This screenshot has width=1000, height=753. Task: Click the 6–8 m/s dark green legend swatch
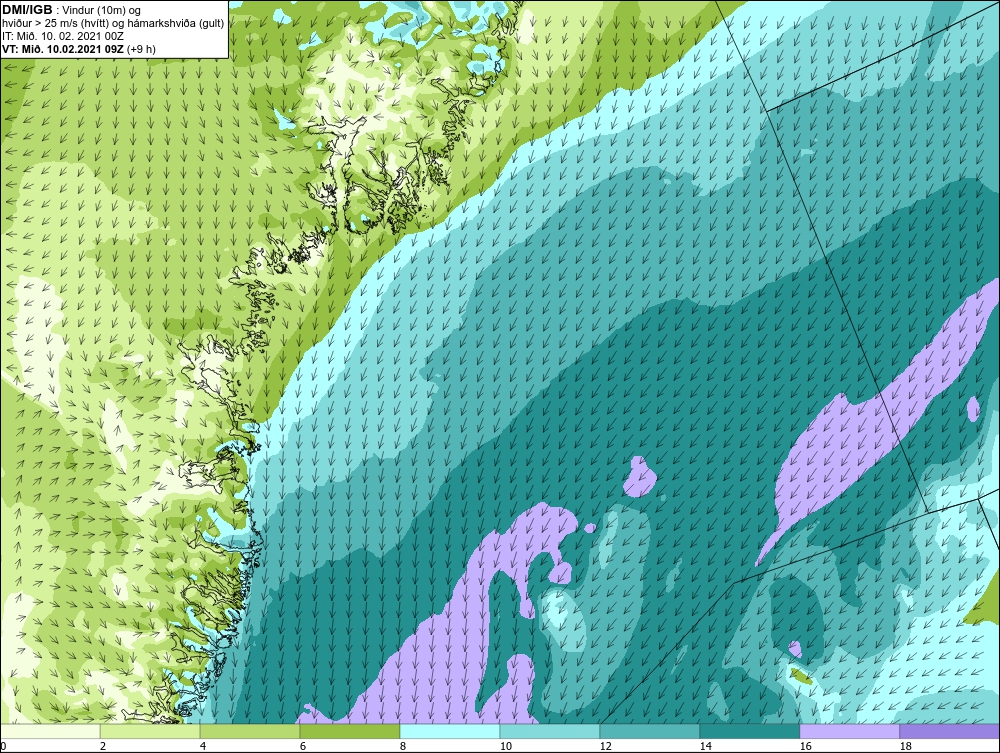click(x=349, y=731)
